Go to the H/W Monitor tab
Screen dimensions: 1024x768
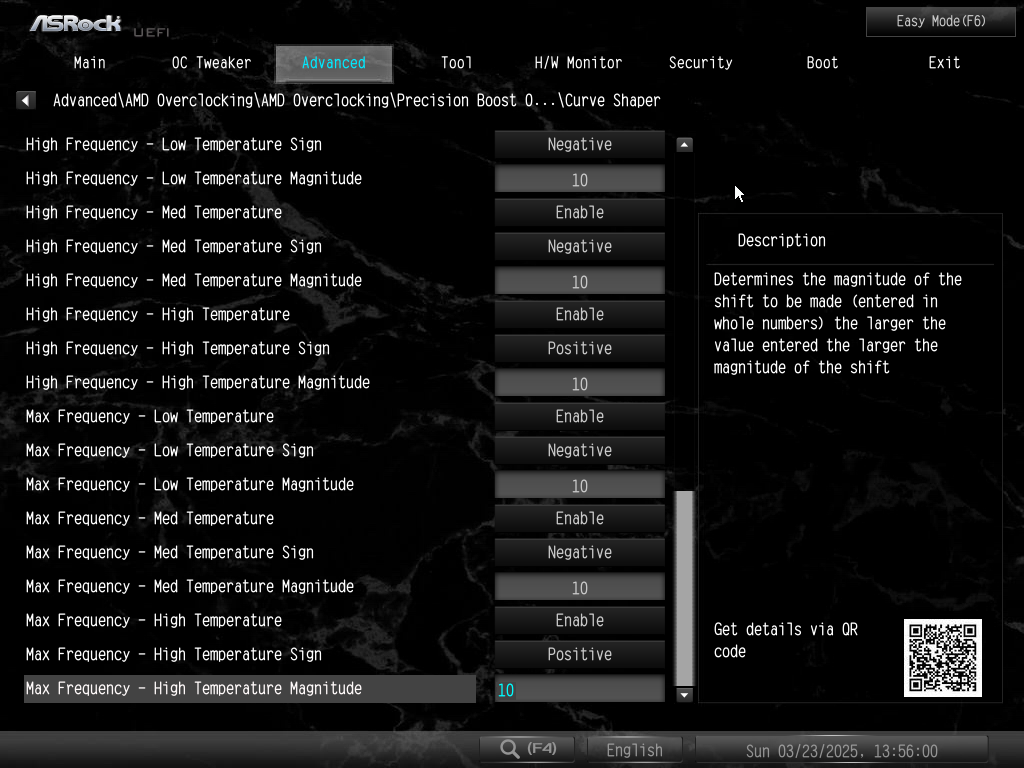(x=578, y=63)
